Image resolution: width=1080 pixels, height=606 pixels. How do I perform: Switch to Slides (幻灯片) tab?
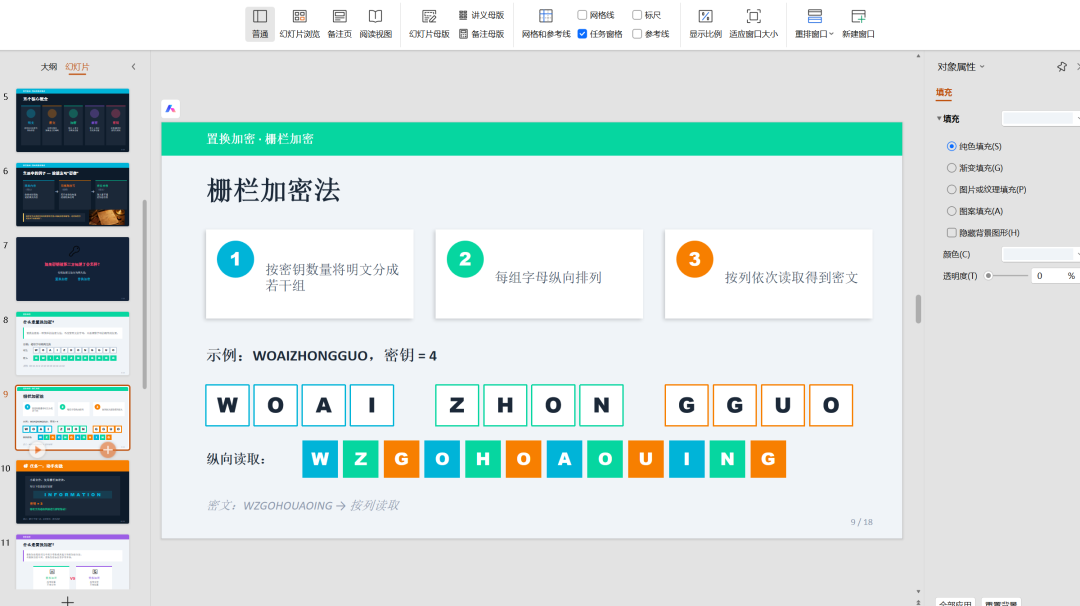click(77, 67)
